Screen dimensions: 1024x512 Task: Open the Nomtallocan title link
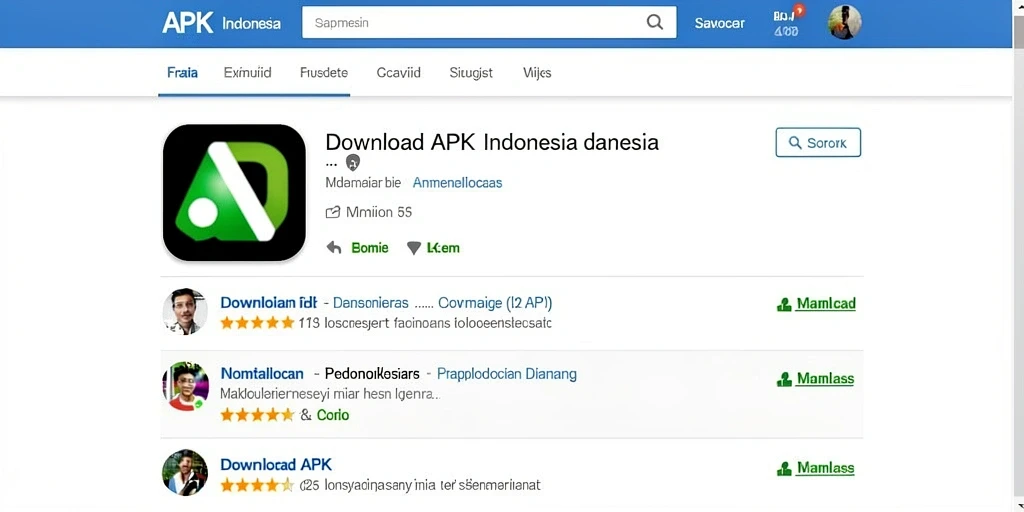(262, 374)
